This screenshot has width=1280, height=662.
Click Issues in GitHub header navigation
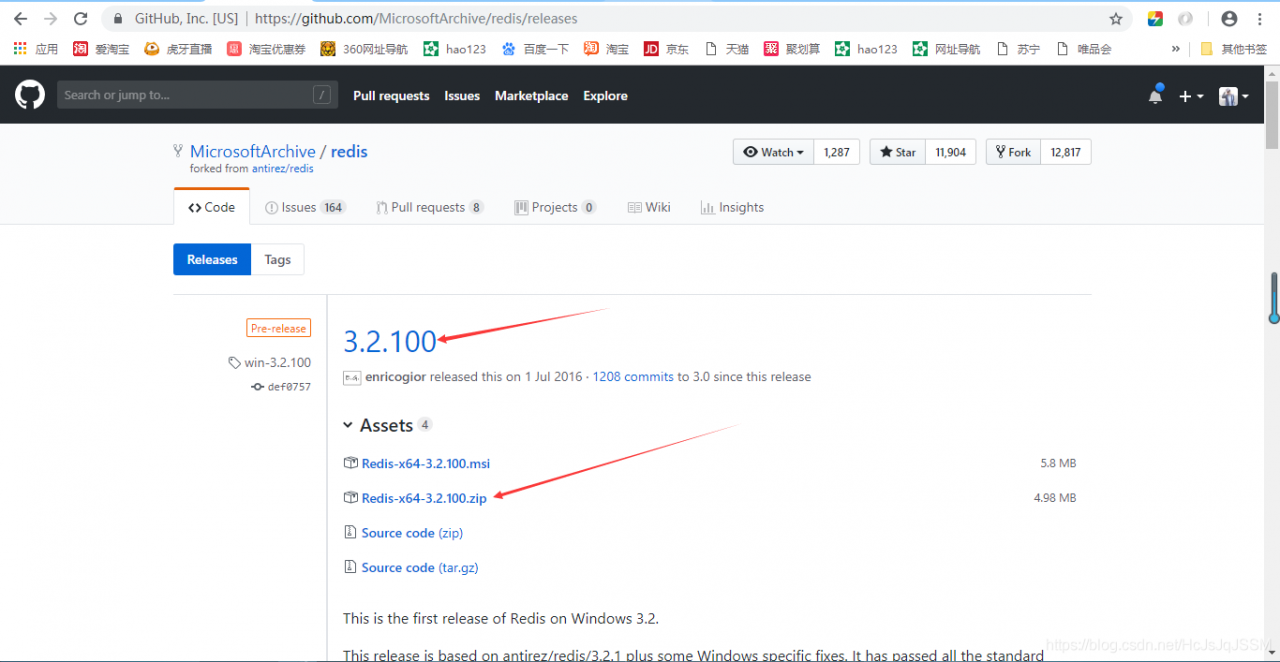(462, 96)
